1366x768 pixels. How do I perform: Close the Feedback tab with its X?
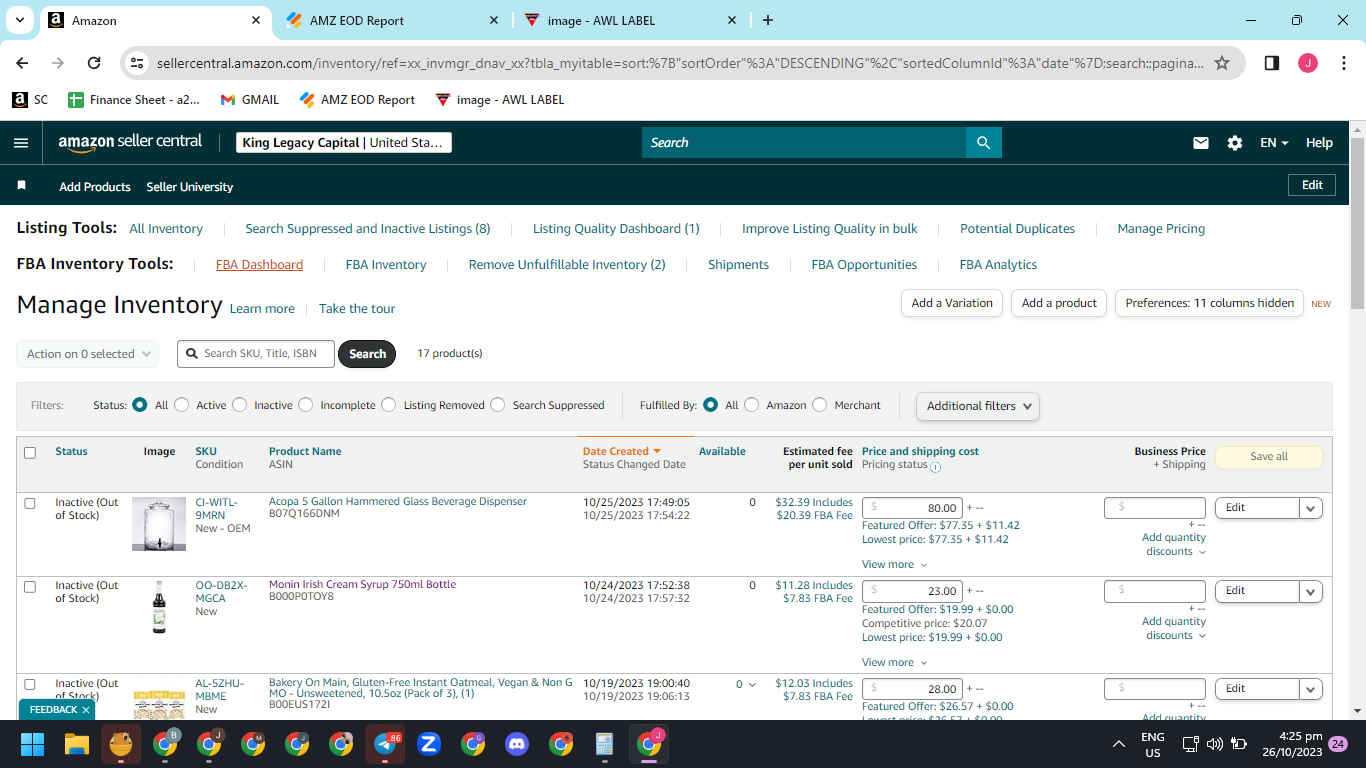[86, 710]
